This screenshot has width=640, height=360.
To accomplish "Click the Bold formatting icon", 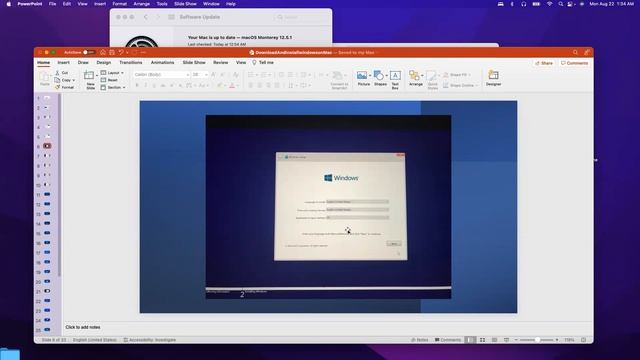I will [x=137, y=86].
